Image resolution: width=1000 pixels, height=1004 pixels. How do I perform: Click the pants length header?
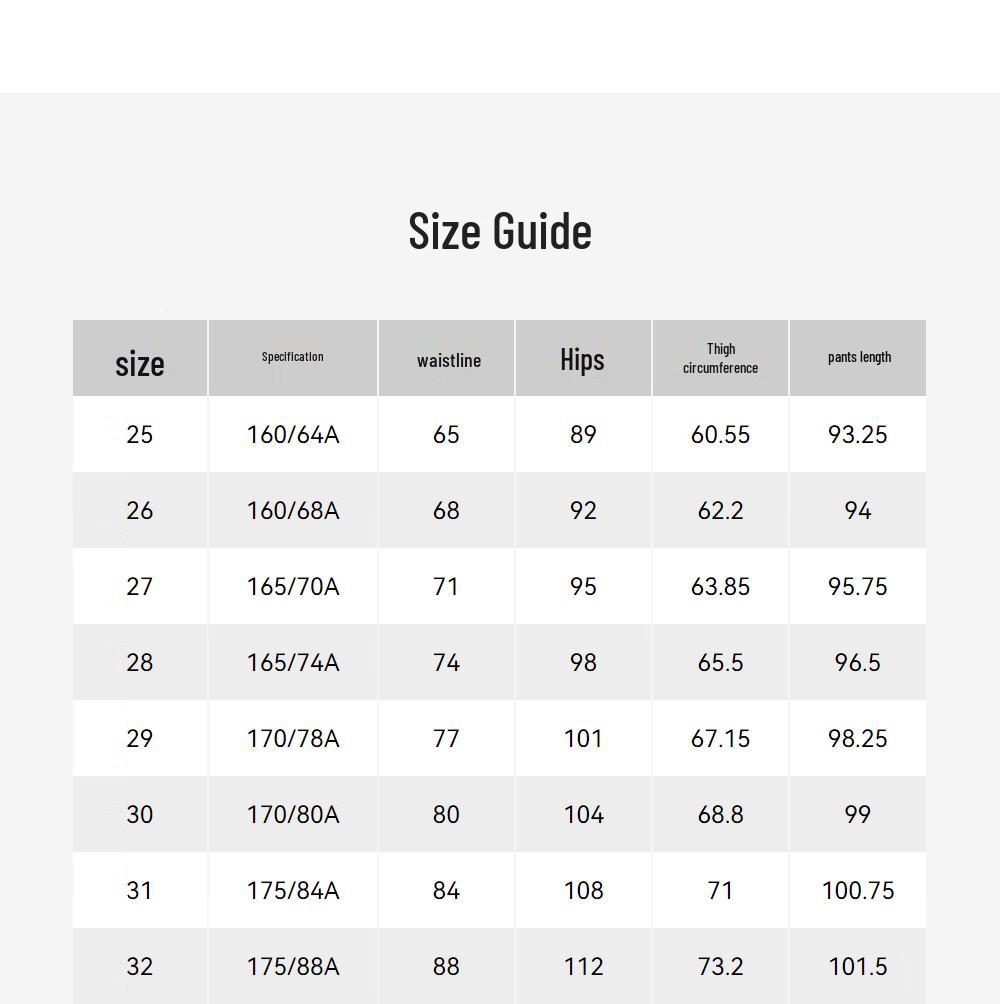859,357
